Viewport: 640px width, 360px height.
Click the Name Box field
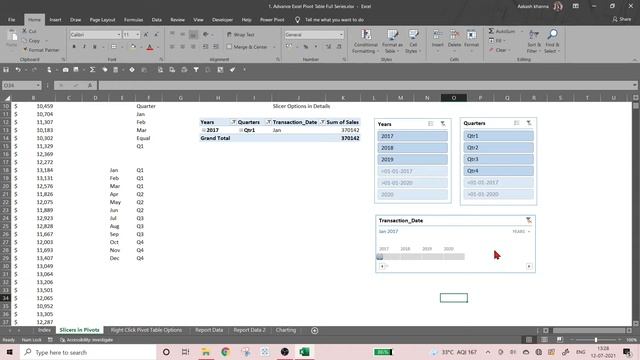click(x=22, y=85)
